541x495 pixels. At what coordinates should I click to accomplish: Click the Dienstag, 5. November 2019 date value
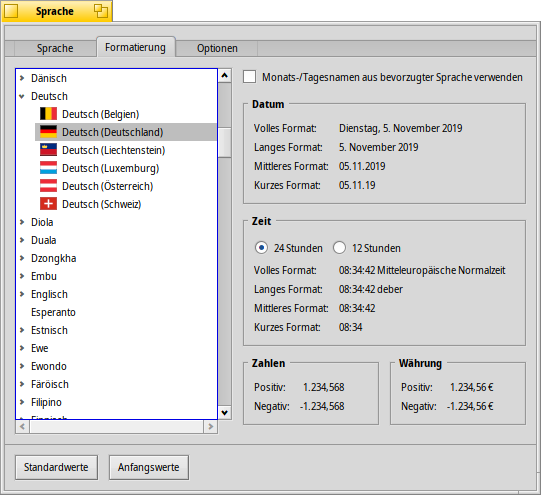400,128
